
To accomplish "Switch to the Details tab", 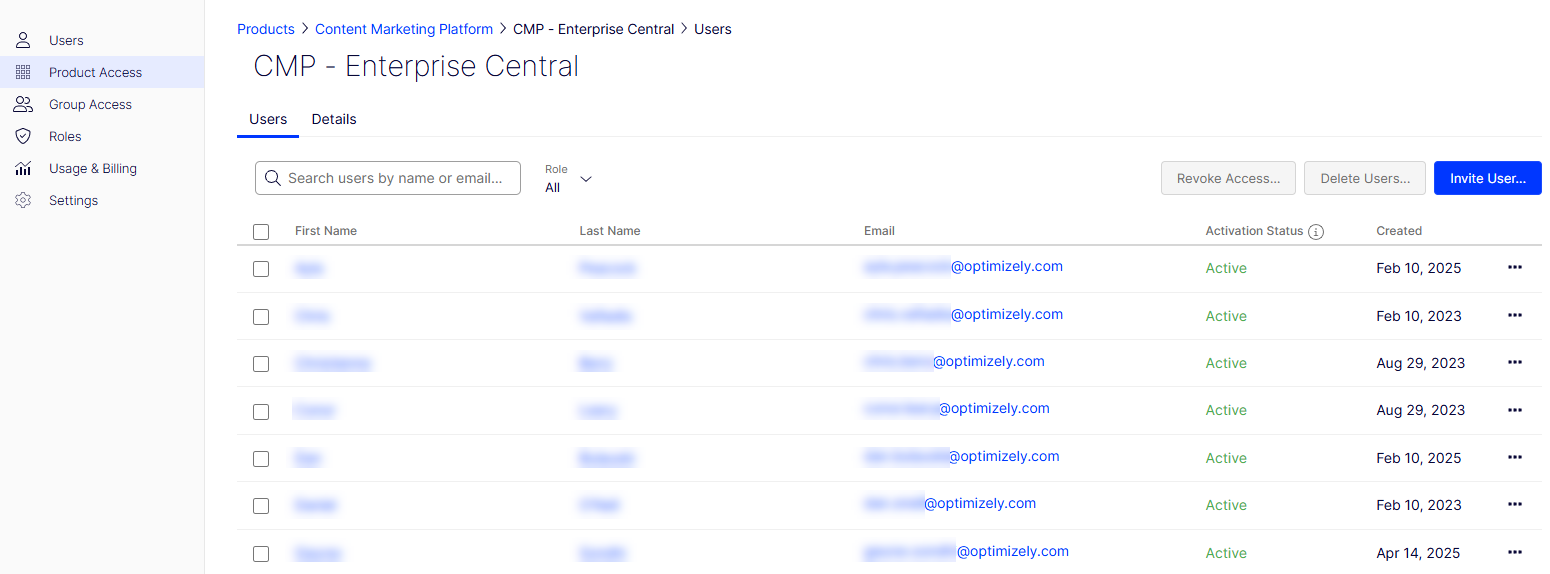I will point(334,119).
